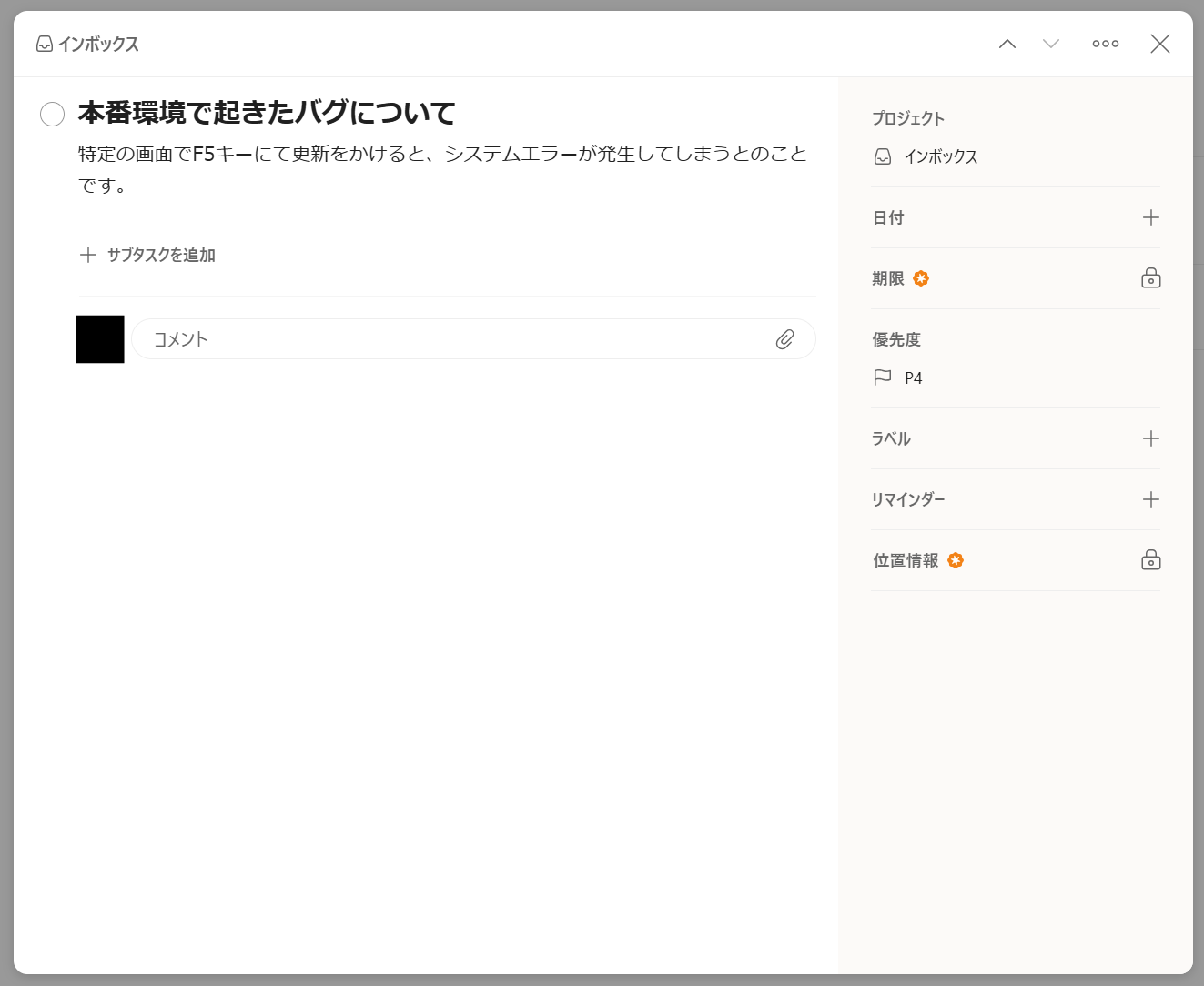Viewport: 1204px width, 986px height.
Task: Go to the next task with down chevron
Action: click(x=1051, y=44)
